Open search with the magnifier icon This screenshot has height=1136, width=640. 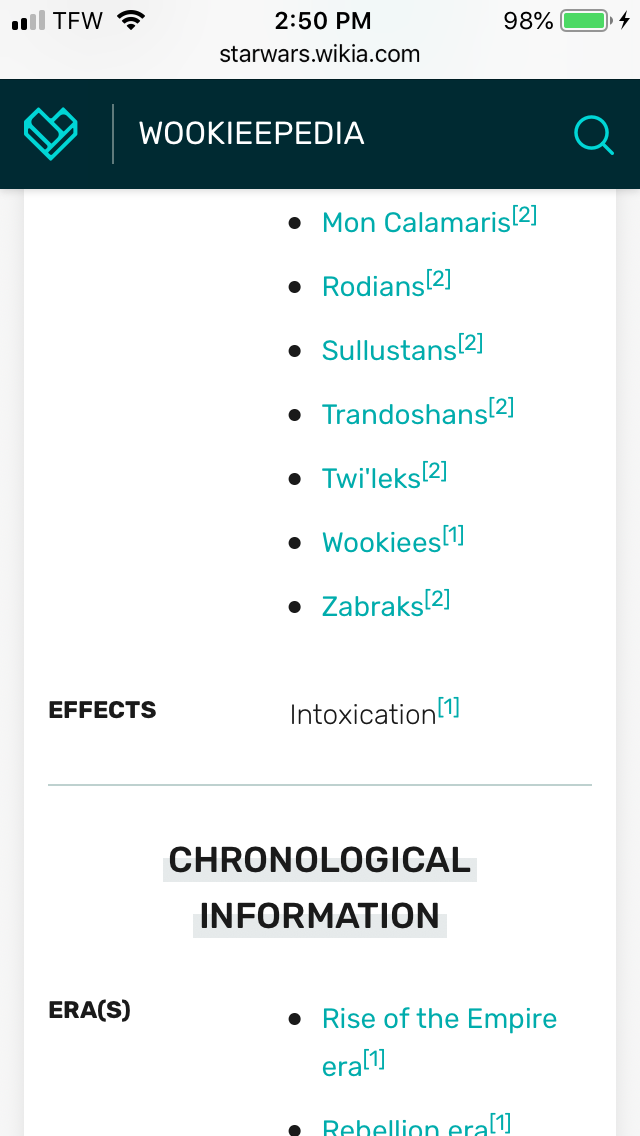594,135
